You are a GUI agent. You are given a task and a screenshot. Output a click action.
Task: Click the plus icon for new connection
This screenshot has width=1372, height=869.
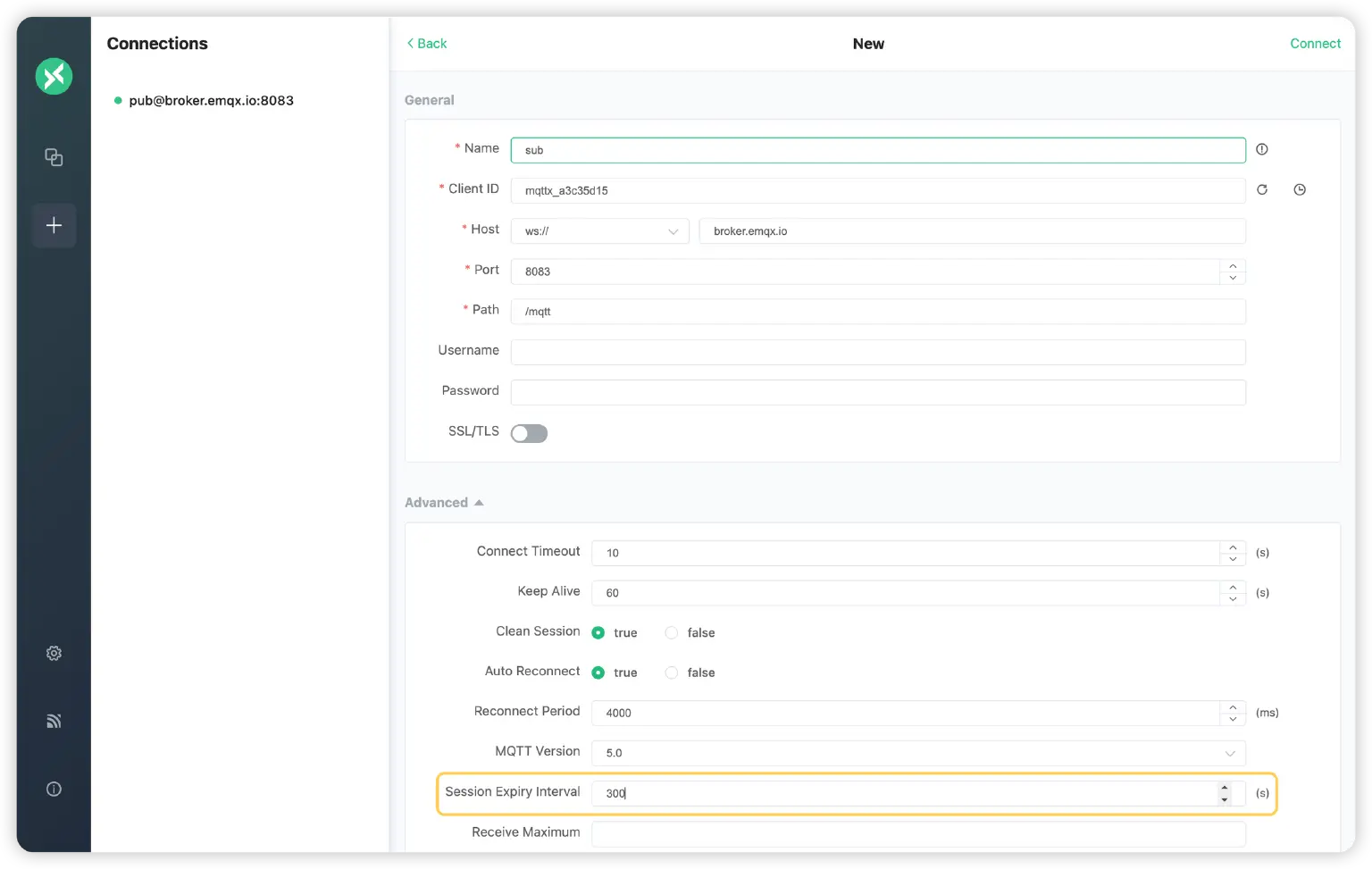point(54,225)
